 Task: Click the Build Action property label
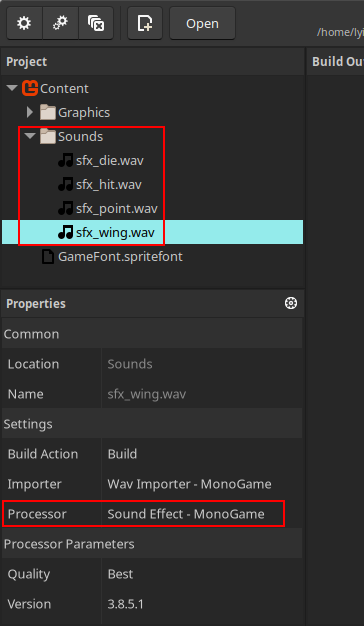(43, 454)
